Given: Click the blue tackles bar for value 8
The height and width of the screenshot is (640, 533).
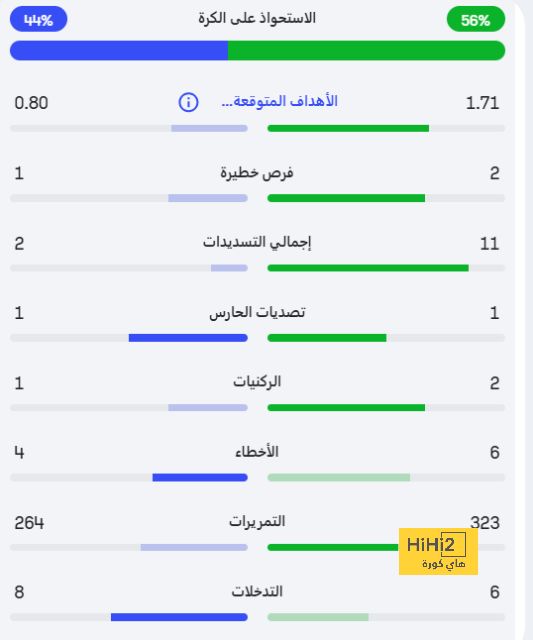Looking at the screenshot, I should (179, 617).
